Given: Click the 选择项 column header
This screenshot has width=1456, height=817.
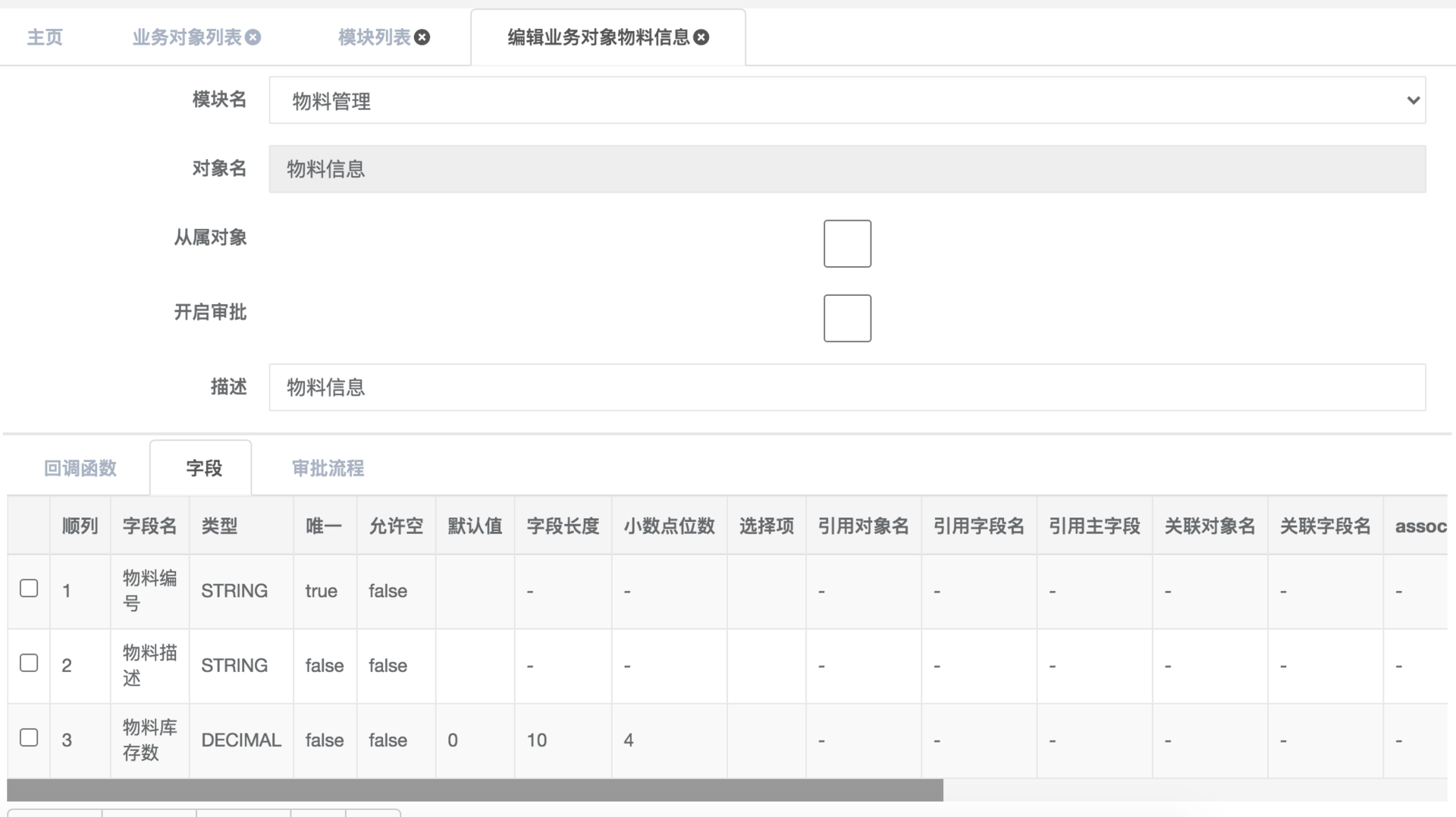Looking at the screenshot, I should (x=767, y=526).
